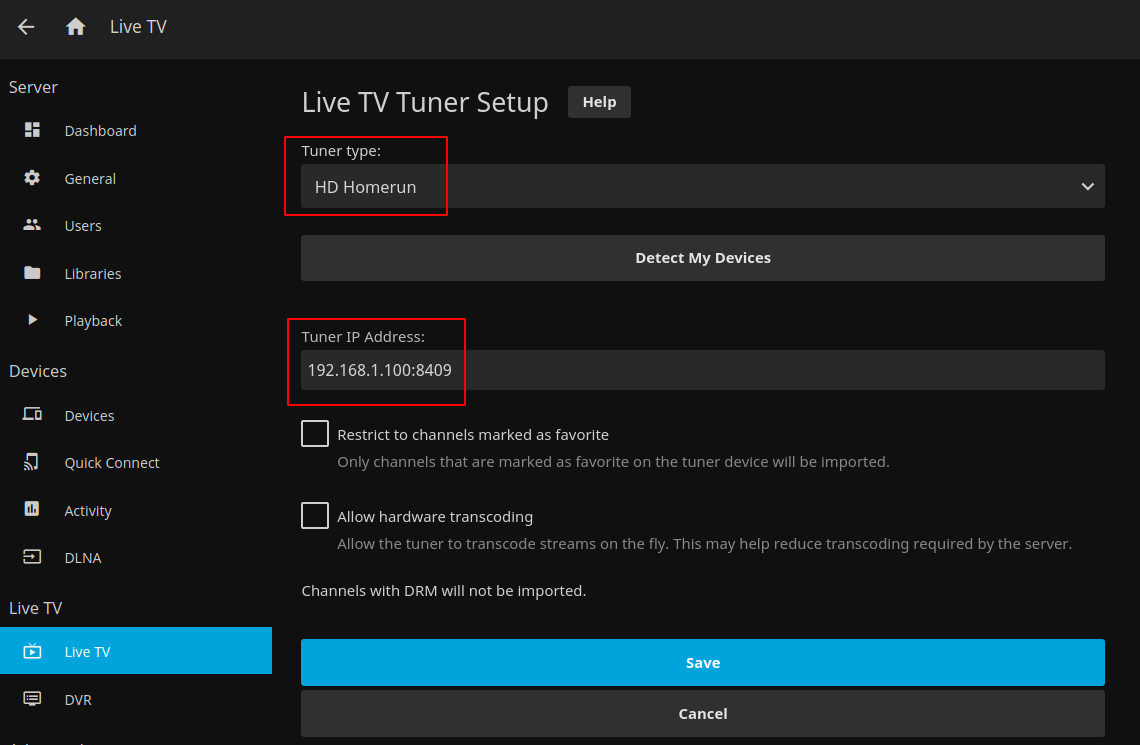Click the 'Server' section heading
This screenshot has width=1140, height=745.
point(33,87)
